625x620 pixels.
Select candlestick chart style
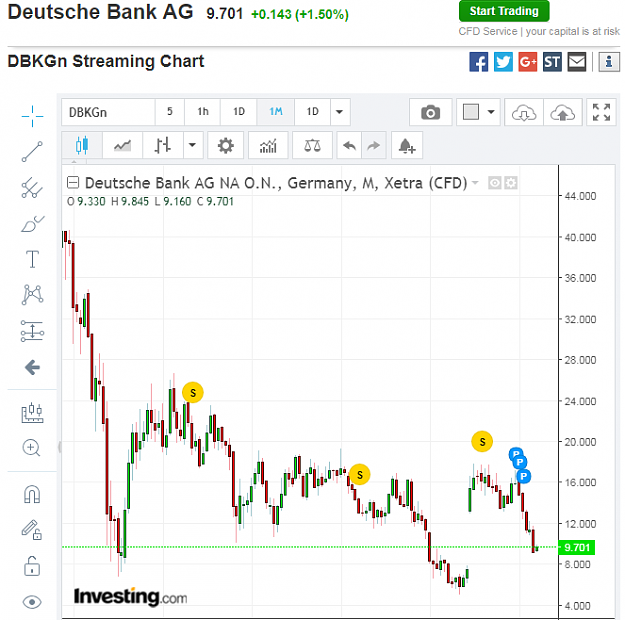[82, 146]
